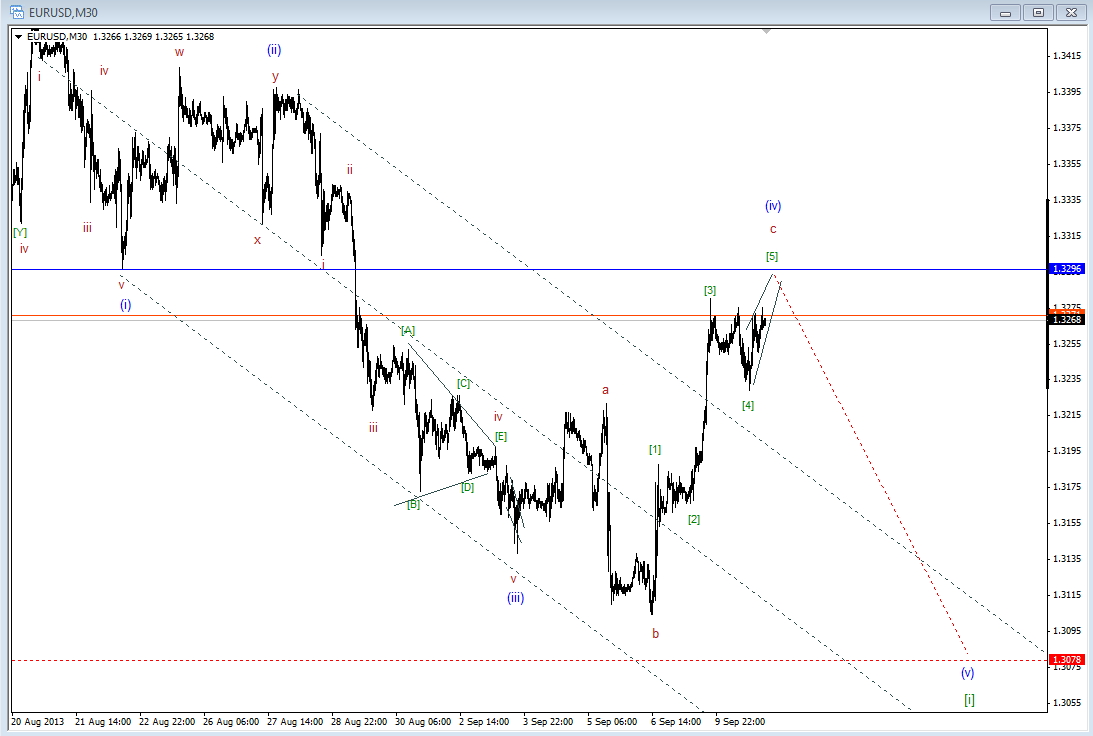
Task: Click the '30 Aug 06:00' time label
Action: (x=423, y=721)
